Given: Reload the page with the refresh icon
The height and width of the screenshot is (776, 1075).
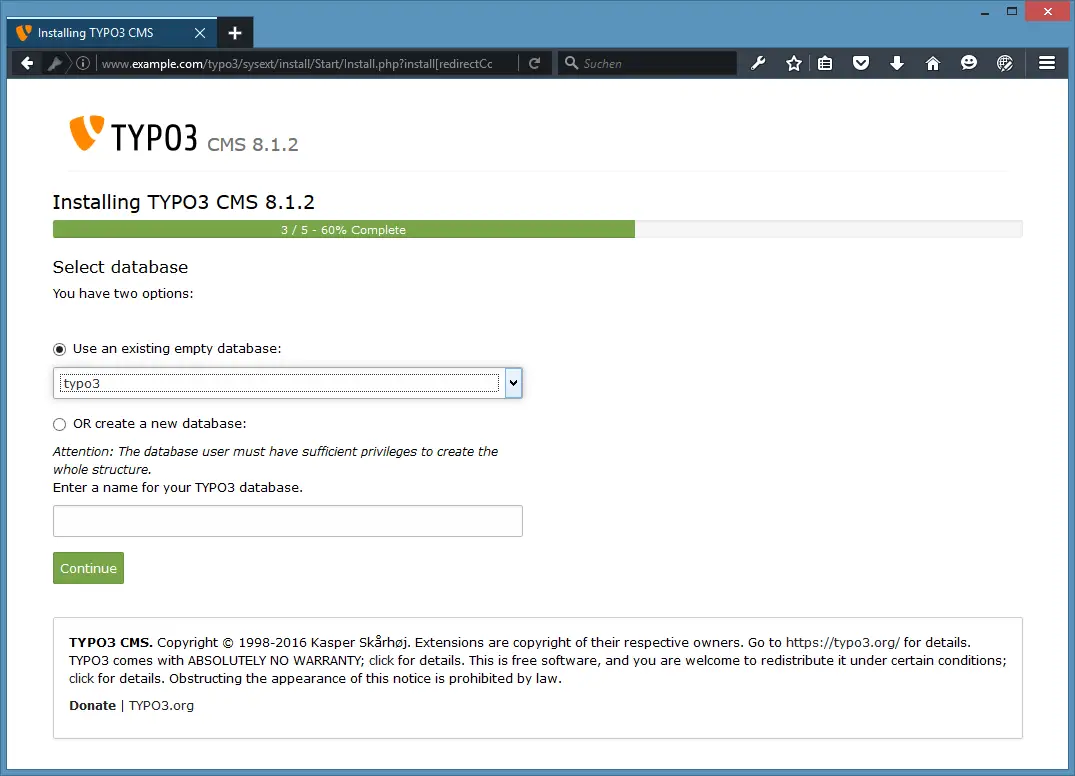Looking at the screenshot, I should pos(535,64).
